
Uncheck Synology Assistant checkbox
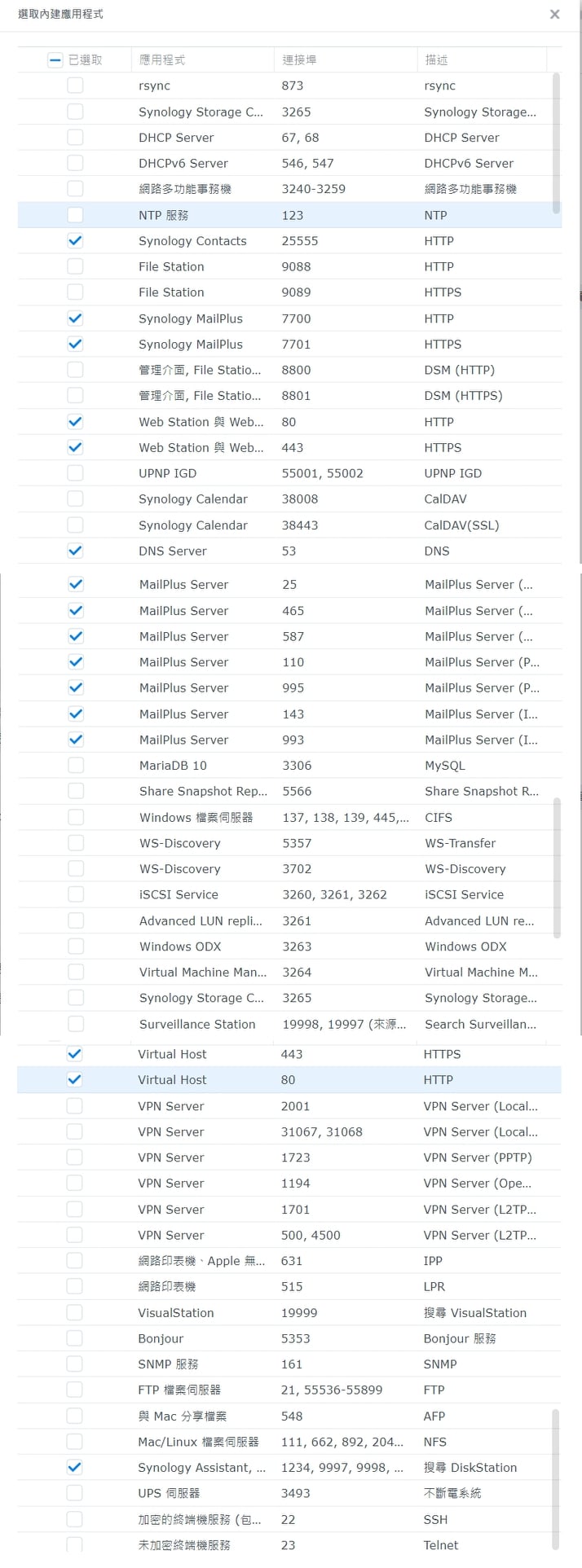point(74,1467)
